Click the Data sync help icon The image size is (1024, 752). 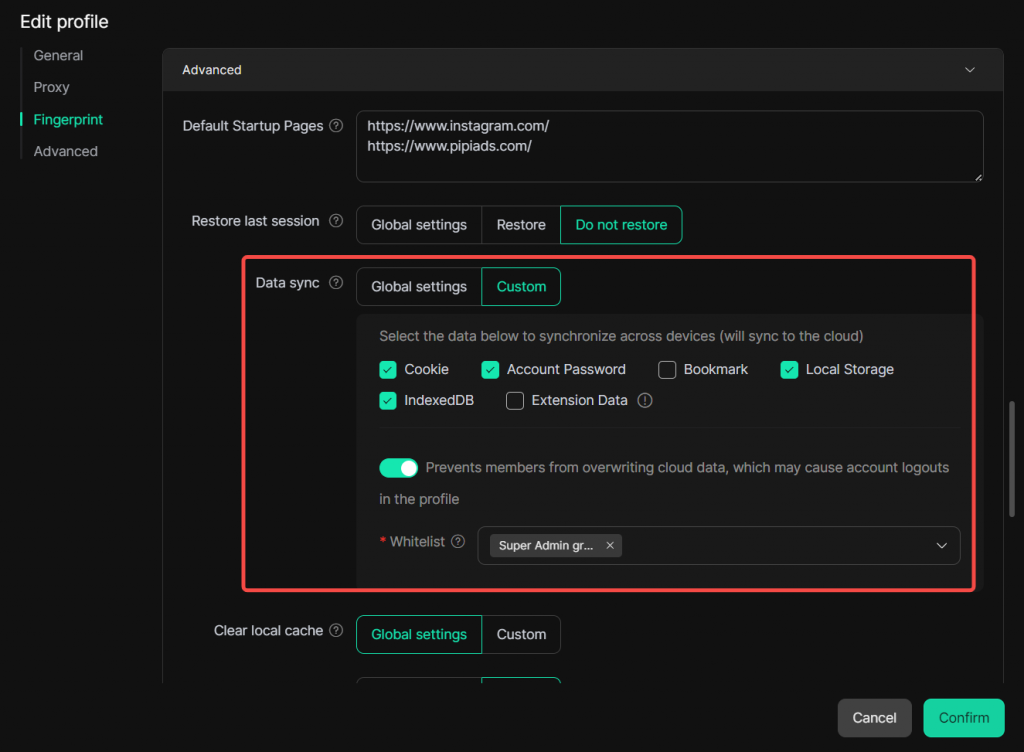coord(336,283)
